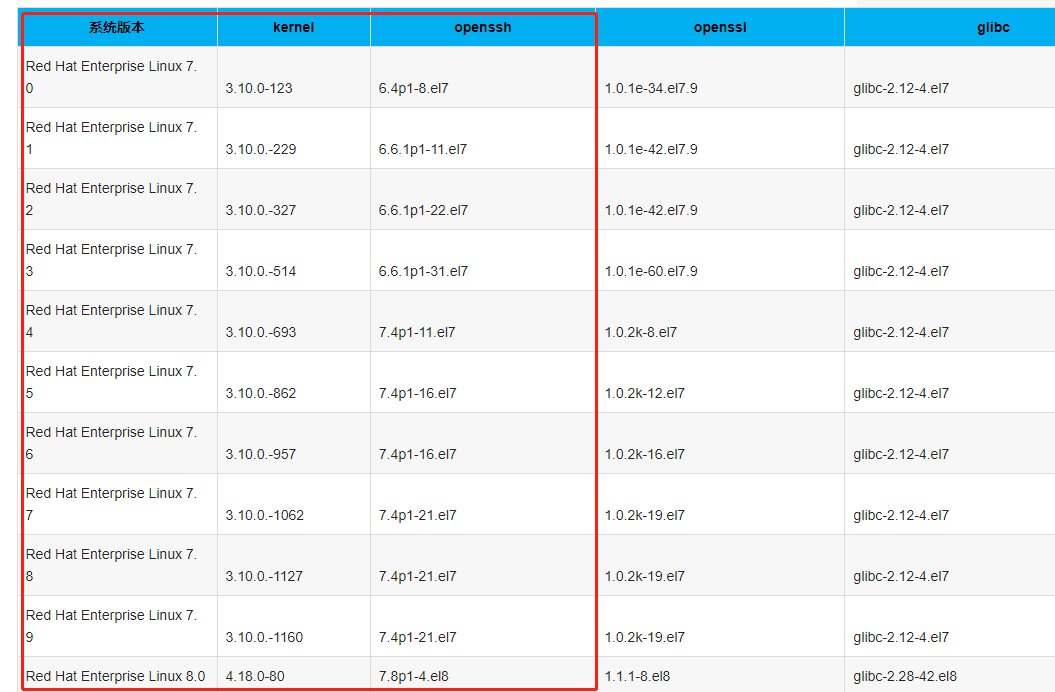The width and height of the screenshot is (1055, 692).
Task: Select openssh value 6.4p1-8.el7
Action: [413, 88]
